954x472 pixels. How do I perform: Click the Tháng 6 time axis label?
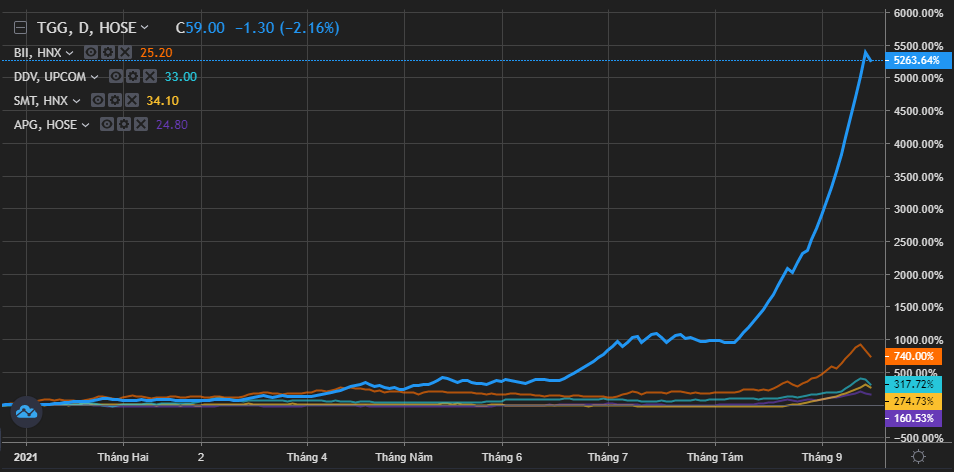(x=502, y=457)
